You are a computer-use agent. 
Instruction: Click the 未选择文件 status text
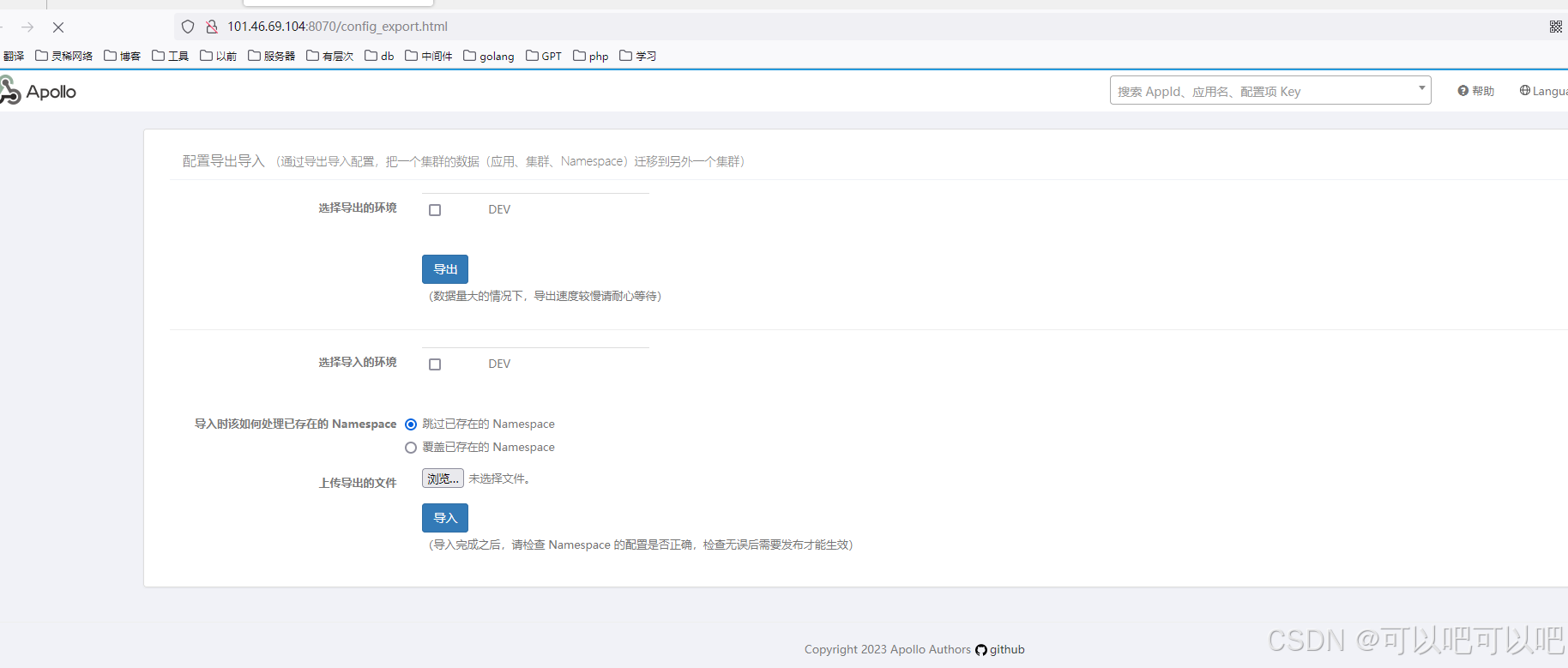(499, 478)
